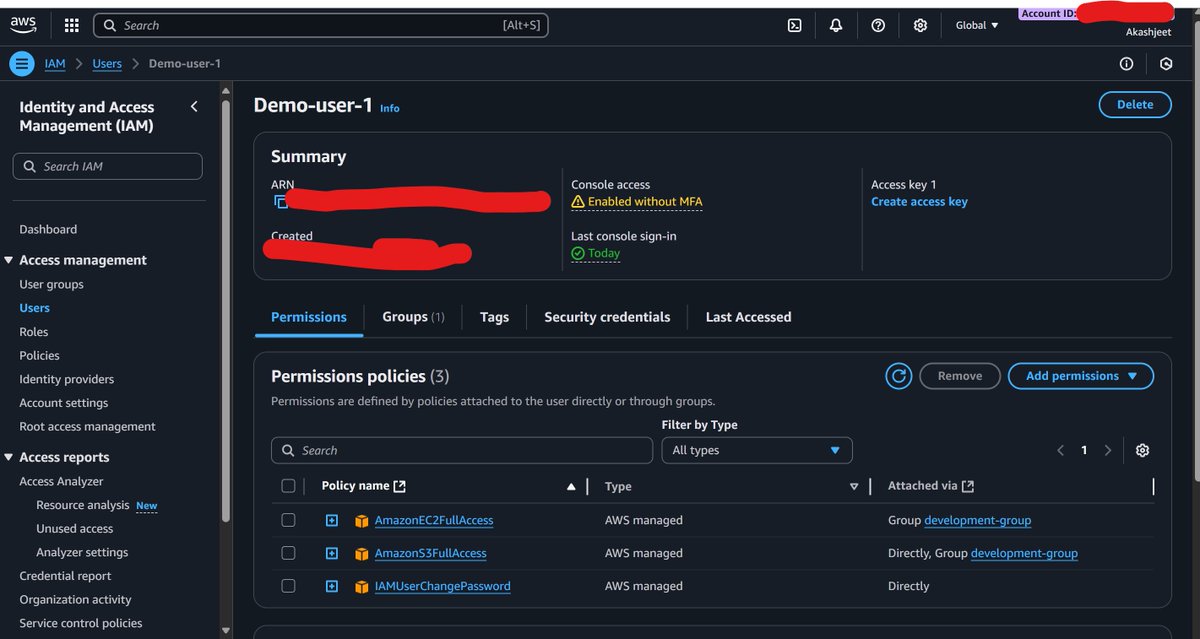This screenshot has height=639, width=1200.
Task: Expand the IAMUserChangePassword policy row
Action: (332, 586)
